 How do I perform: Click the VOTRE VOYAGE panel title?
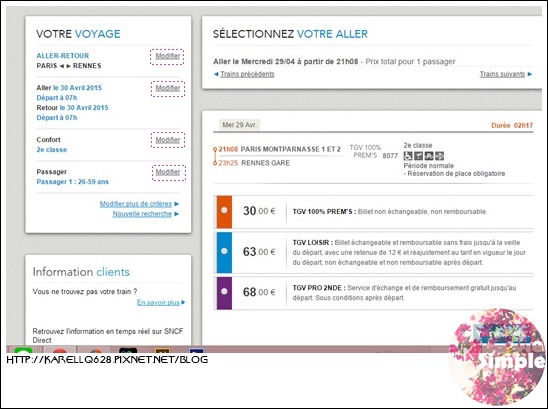(x=78, y=34)
